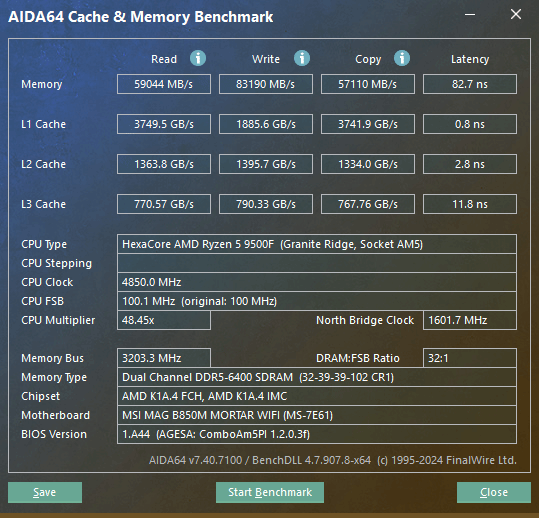Click the Copy column info icon
The image size is (539, 518).
(402, 58)
